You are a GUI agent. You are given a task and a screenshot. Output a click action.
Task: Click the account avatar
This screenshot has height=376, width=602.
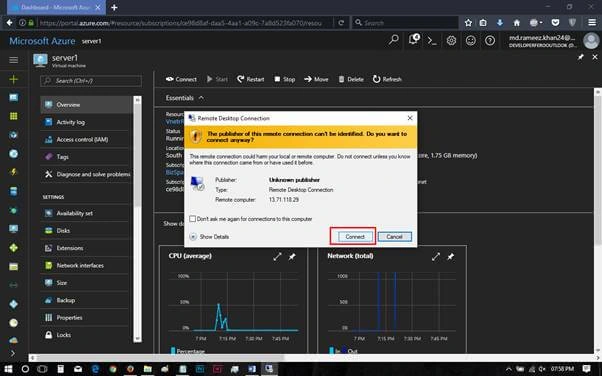tap(591, 41)
